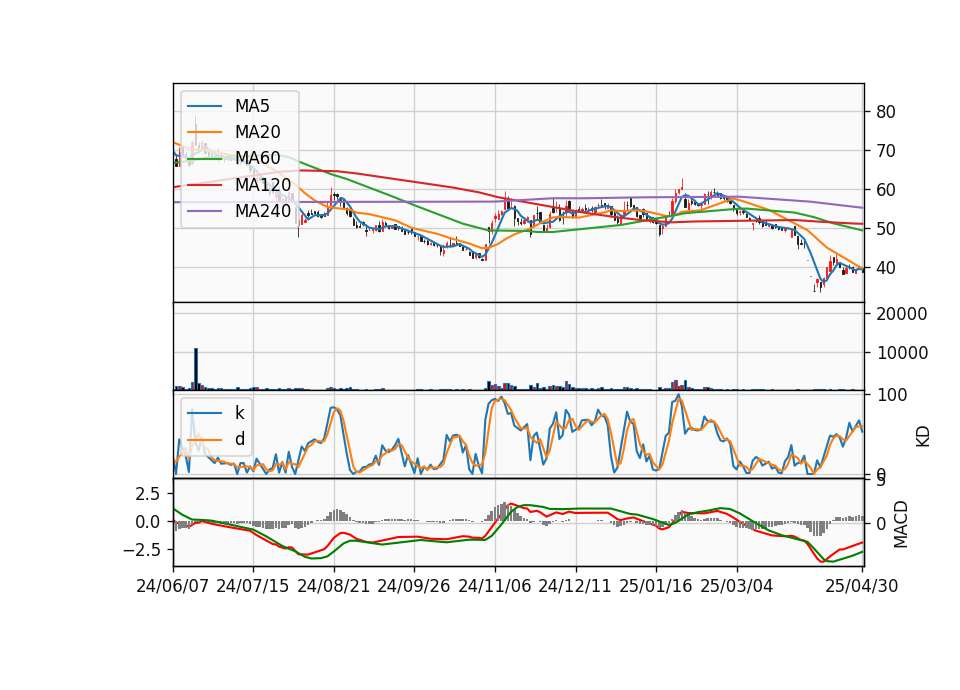
Task: Click the MA5 legend label
Action: click(252, 106)
